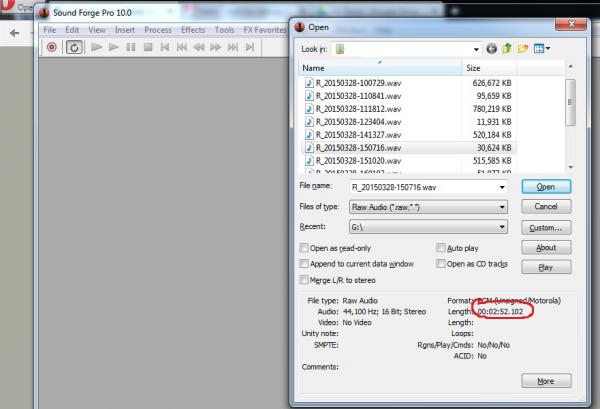Expand the Look in folder dropdown
The height and width of the screenshot is (409, 600).
tap(475, 48)
